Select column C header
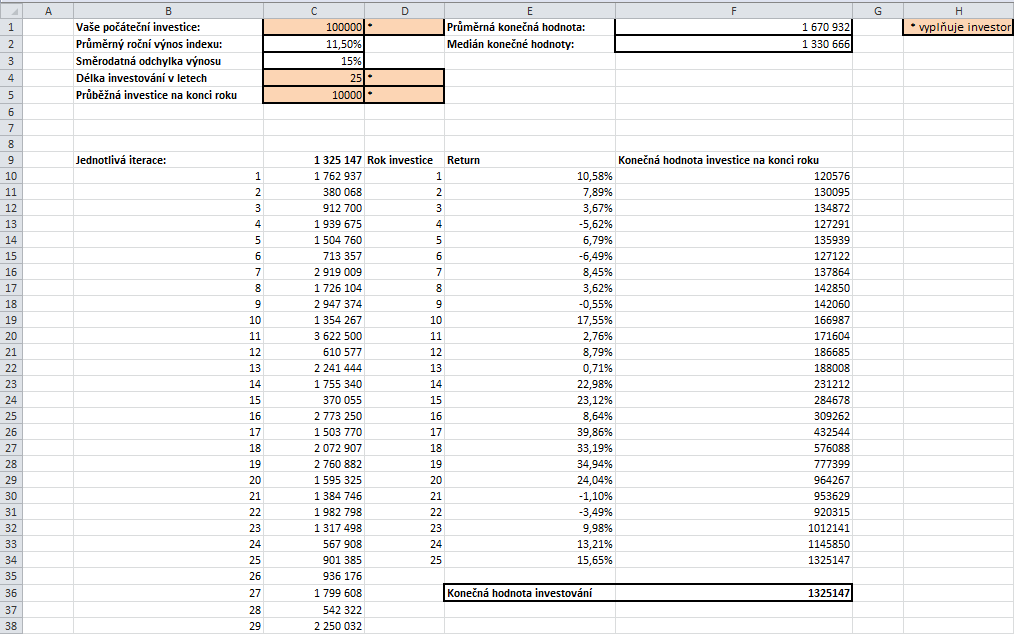This screenshot has height=634, width=1014. pos(314,10)
